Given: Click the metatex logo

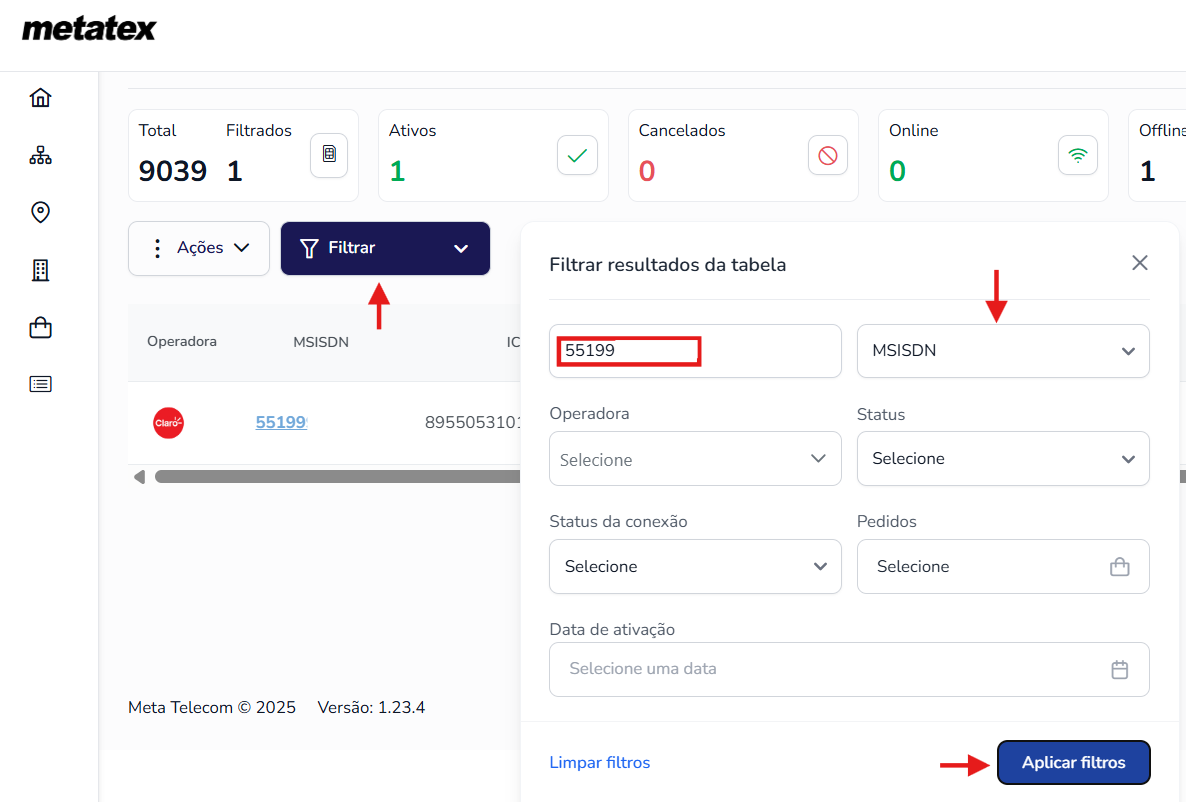Looking at the screenshot, I should pos(89,29).
